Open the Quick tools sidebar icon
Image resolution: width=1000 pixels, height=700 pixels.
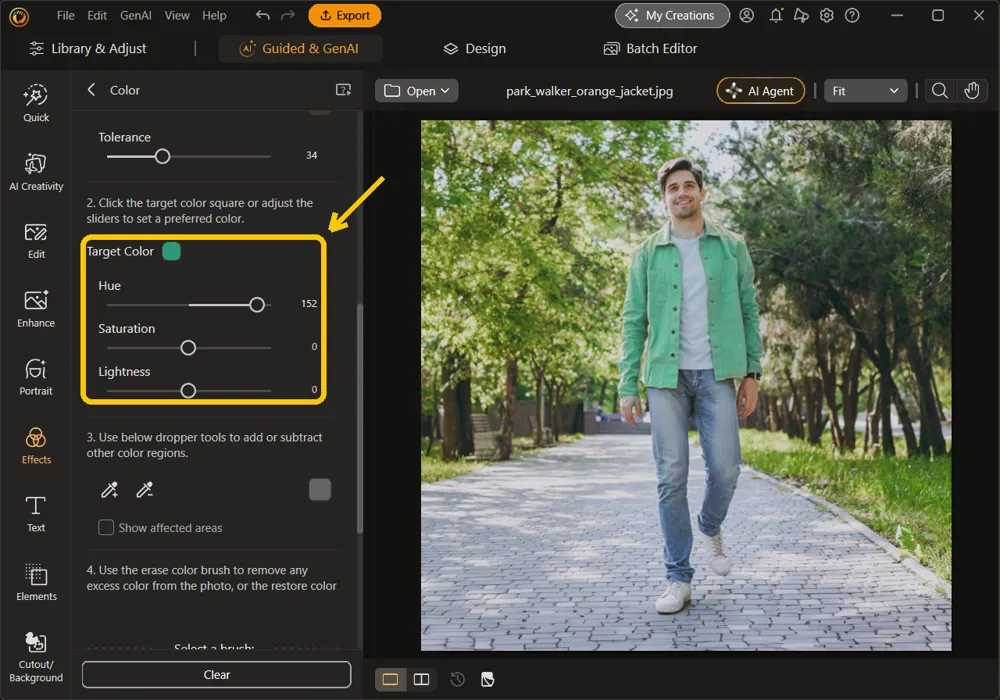[x=36, y=103]
